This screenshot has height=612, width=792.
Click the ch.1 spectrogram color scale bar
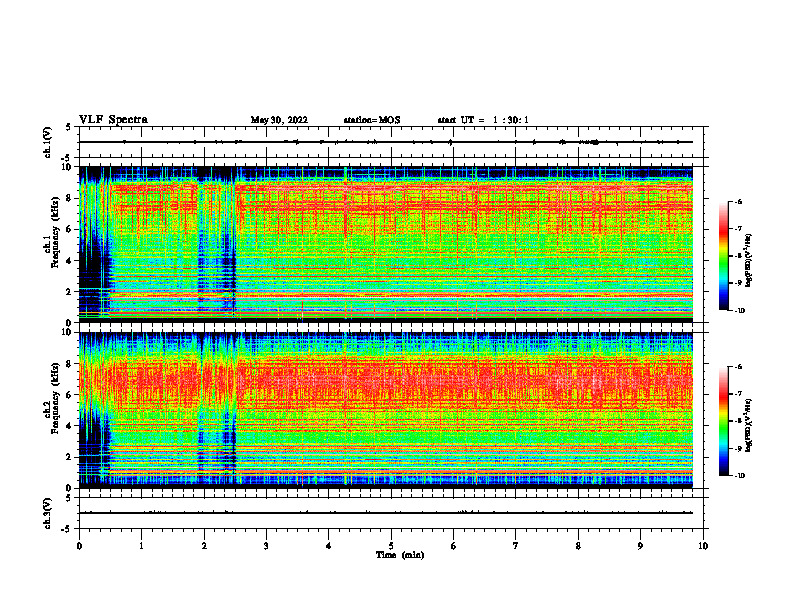[x=723, y=256]
